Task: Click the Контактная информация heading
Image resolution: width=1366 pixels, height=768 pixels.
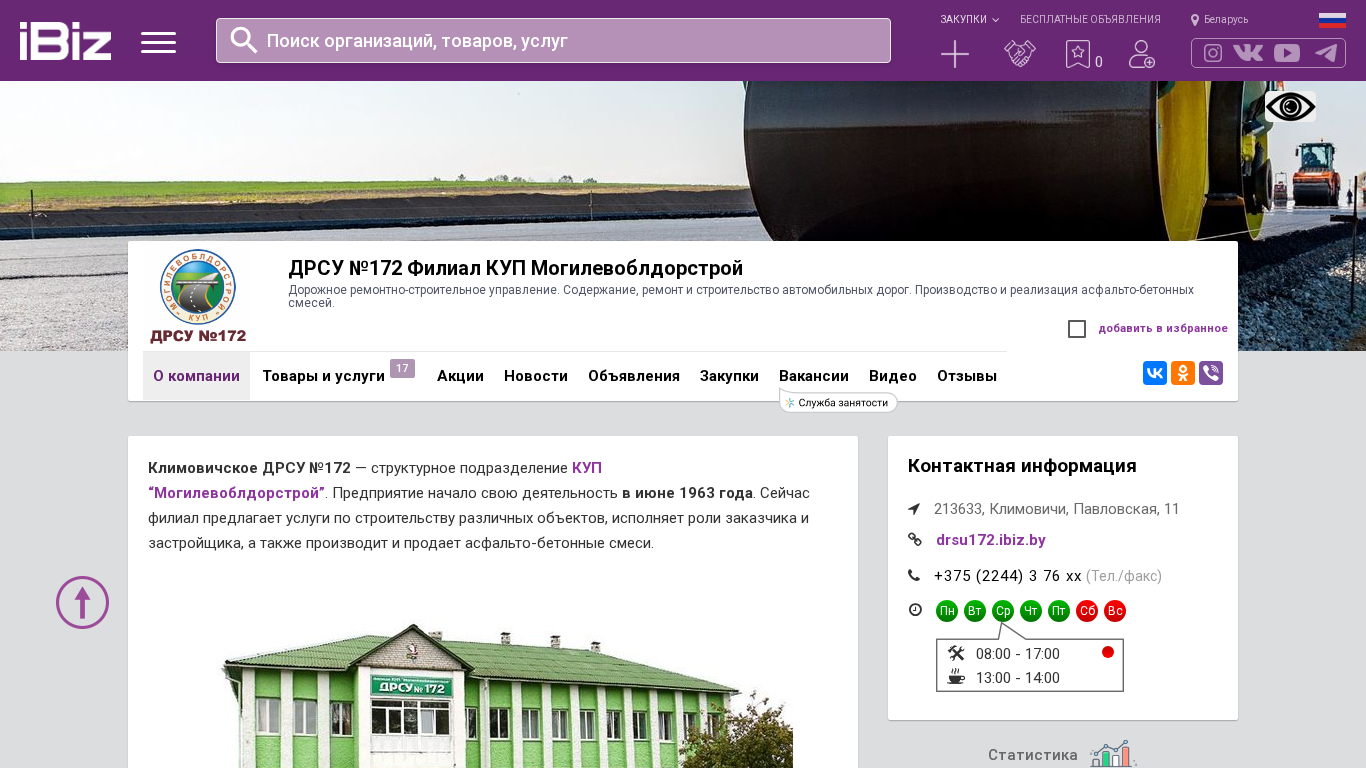Action: tap(1022, 466)
